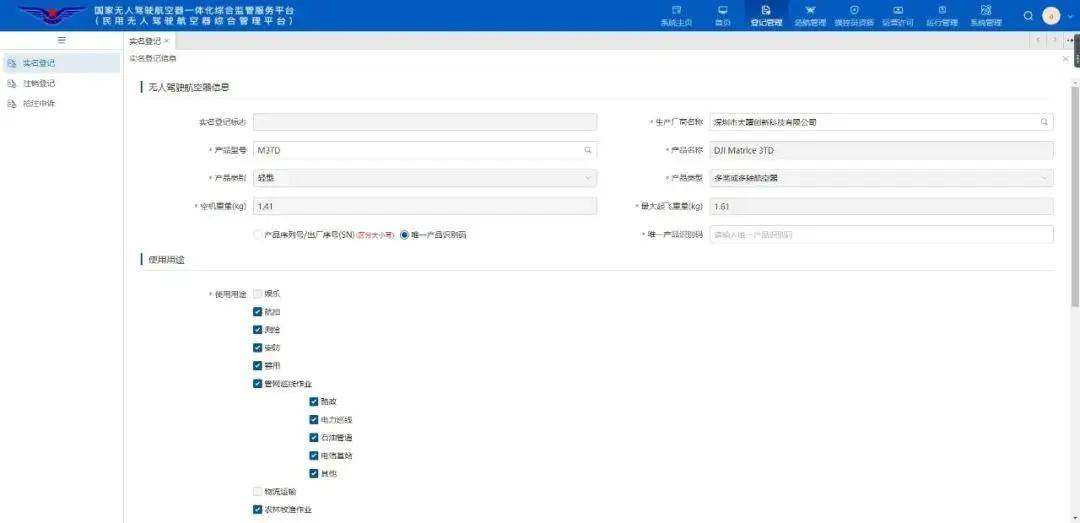The image size is (1080, 523).
Task: Switch to the 实名登记 tab
Action: [x=144, y=41]
